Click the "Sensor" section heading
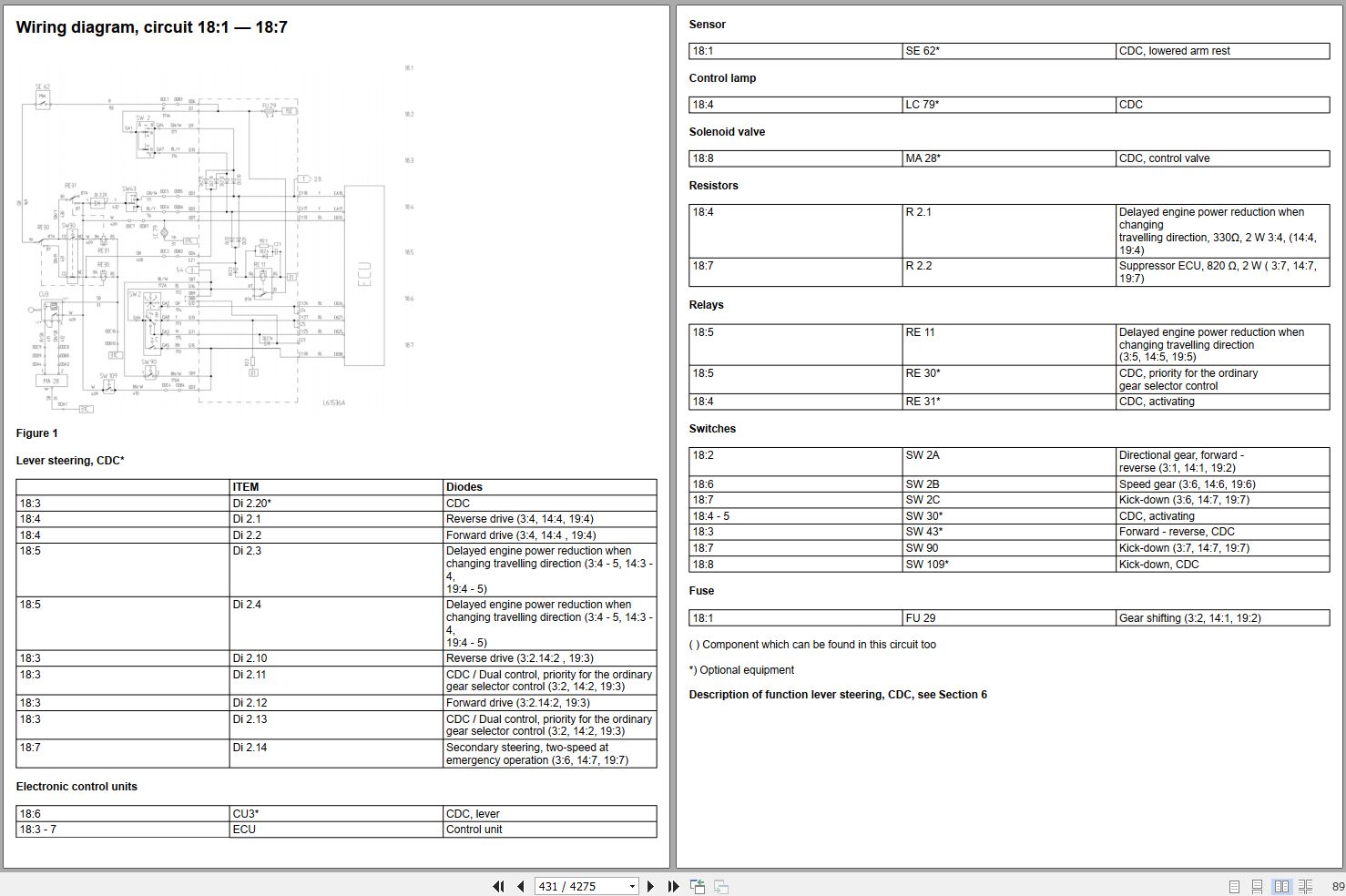This screenshot has width=1346, height=896. pos(708,25)
